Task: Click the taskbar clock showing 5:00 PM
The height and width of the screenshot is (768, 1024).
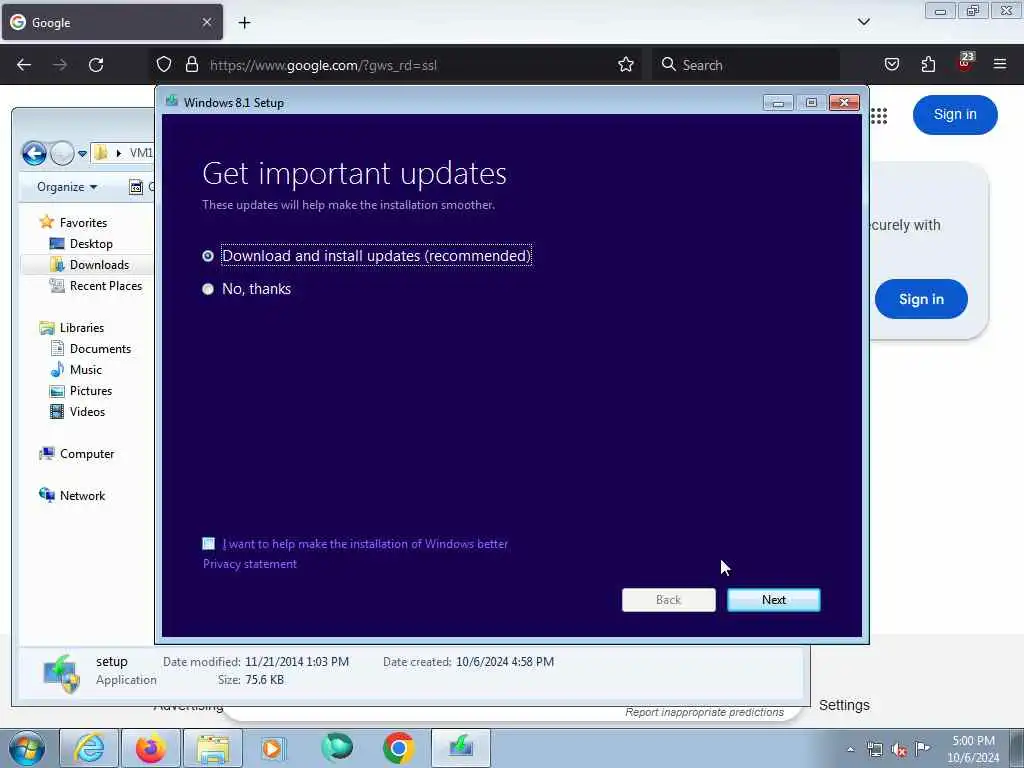Action: point(973,748)
